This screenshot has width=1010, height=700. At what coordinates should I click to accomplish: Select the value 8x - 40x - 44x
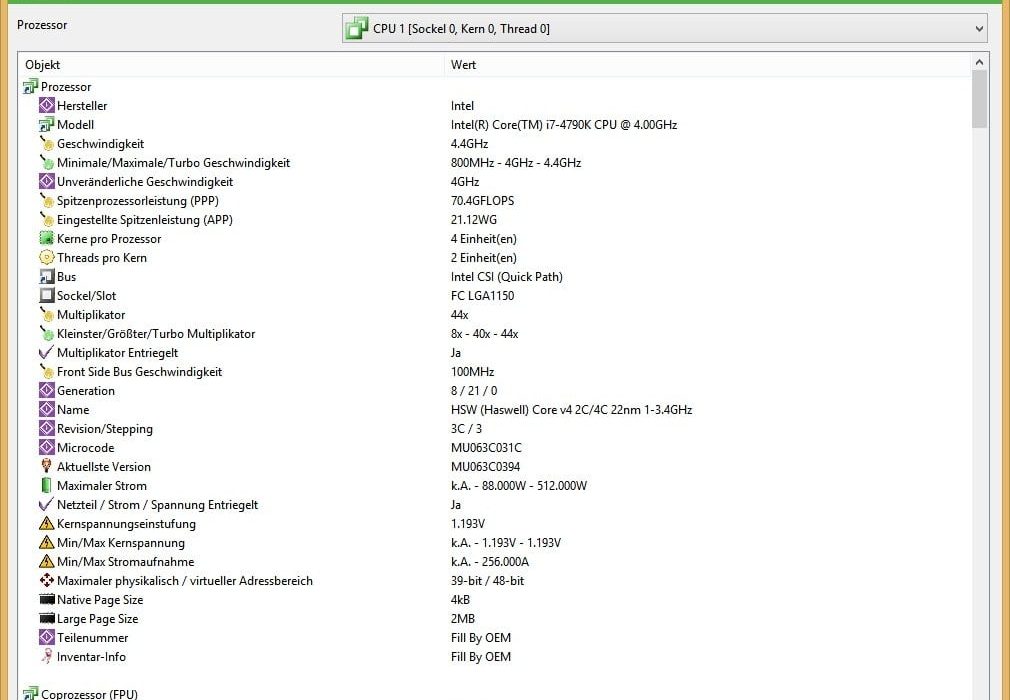(x=484, y=333)
